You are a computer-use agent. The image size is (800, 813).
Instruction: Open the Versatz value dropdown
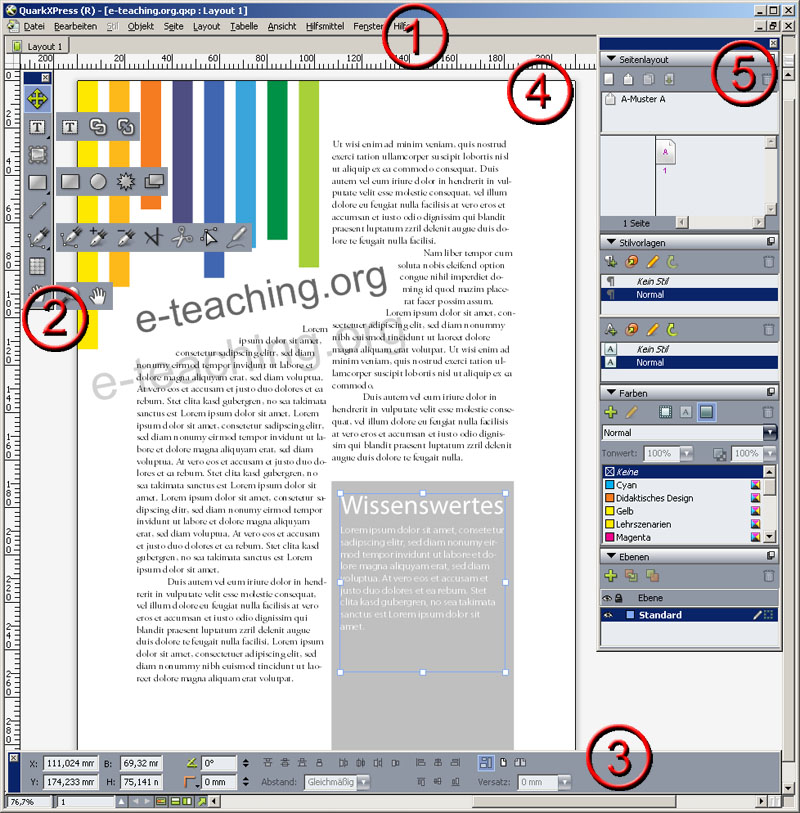[x=564, y=782]
